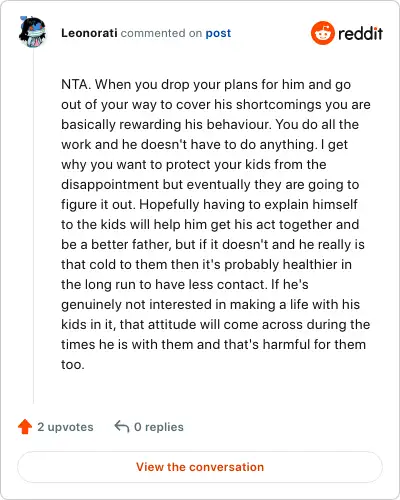Open "View the conversation" button
This screenshot has height=500, width=400.
pyautogui.click(x=200, y=467)
